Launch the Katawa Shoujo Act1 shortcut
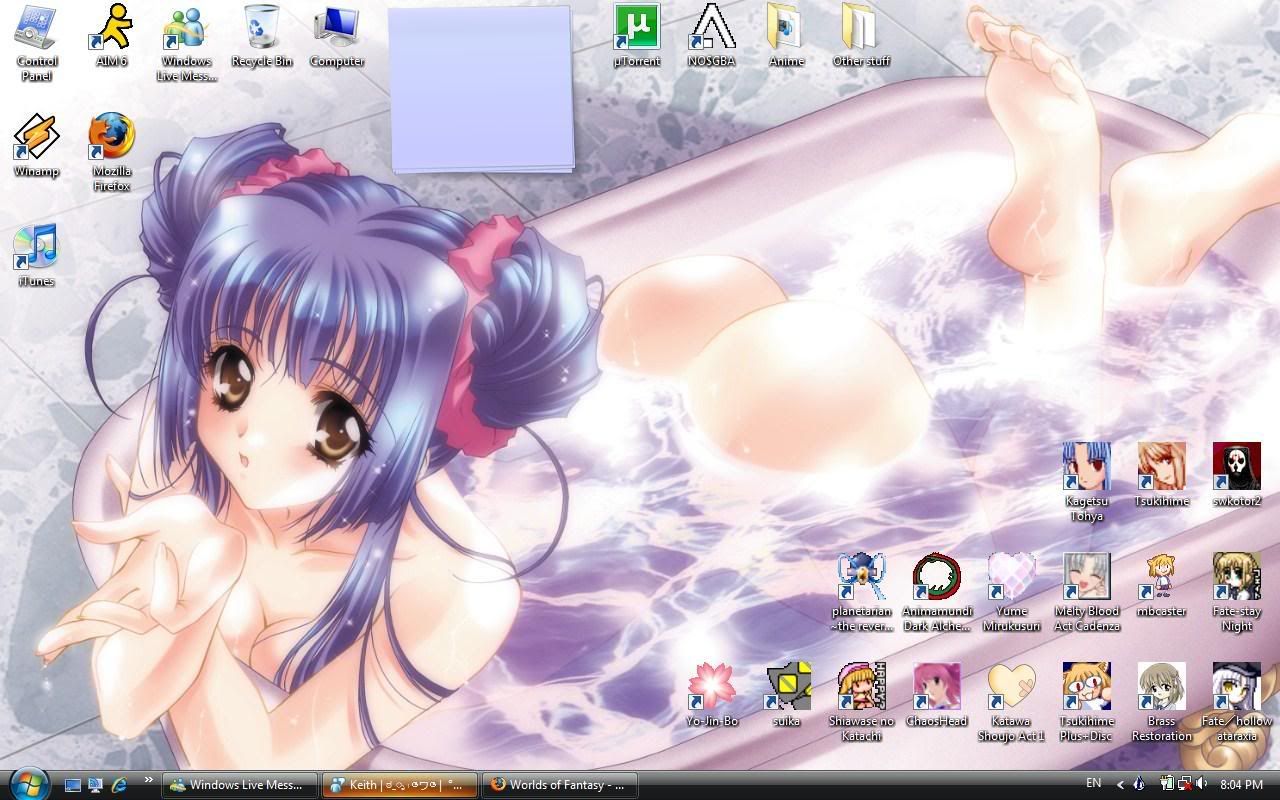1280x800 pixels. [x=1011, y=689]
